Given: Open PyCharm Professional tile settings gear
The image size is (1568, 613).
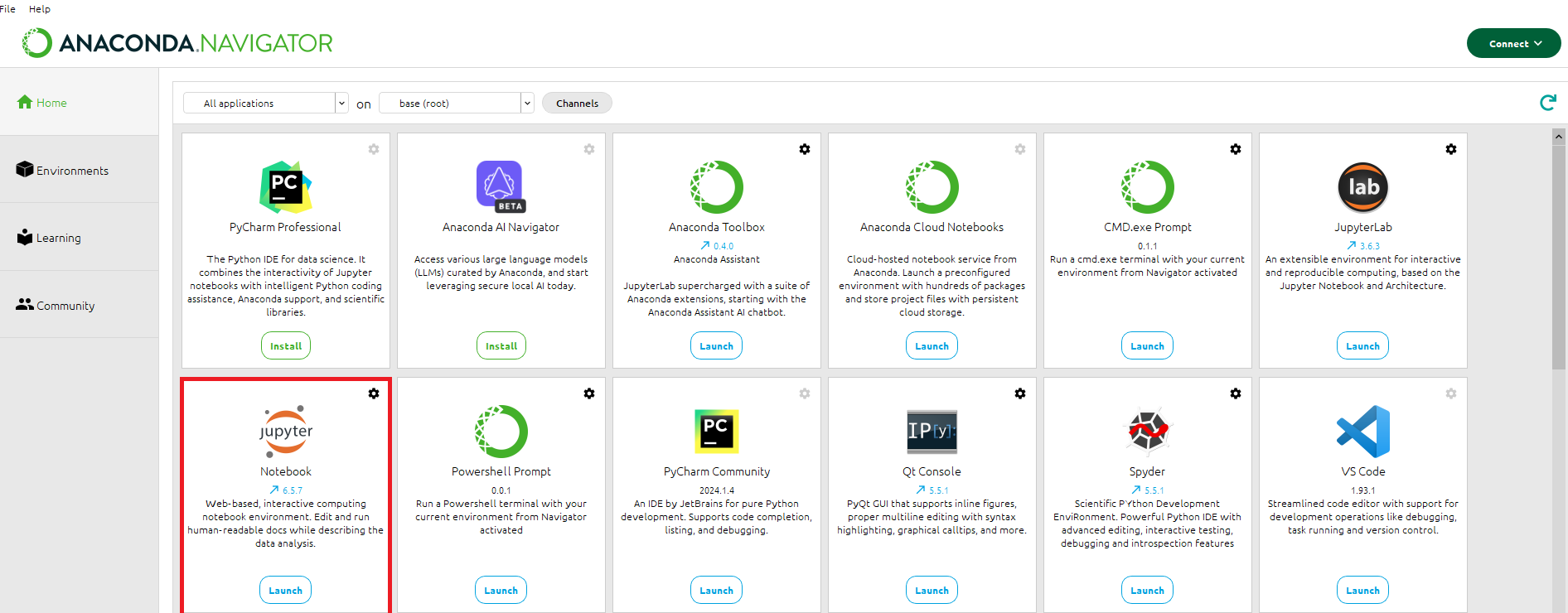Looking at the screenshot, I should (374, 149).
